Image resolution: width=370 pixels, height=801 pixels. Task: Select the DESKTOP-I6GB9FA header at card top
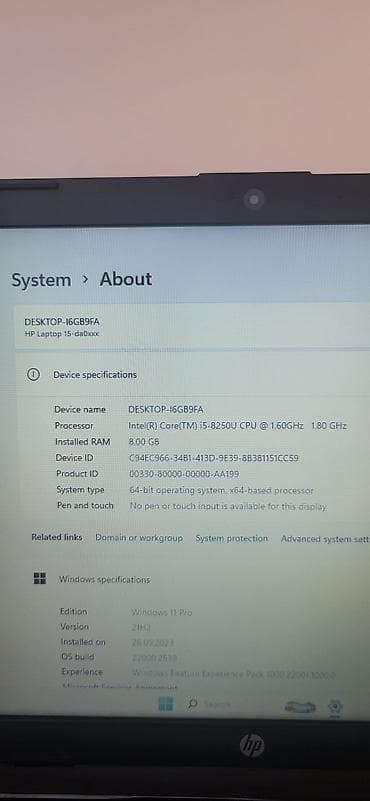[x=62, y=322]
